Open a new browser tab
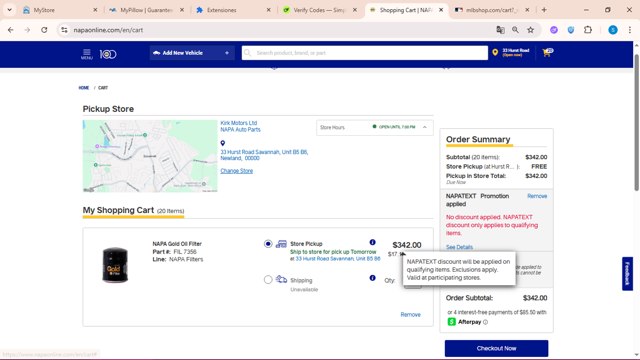The image size is (640, 360). click(544, 10)
